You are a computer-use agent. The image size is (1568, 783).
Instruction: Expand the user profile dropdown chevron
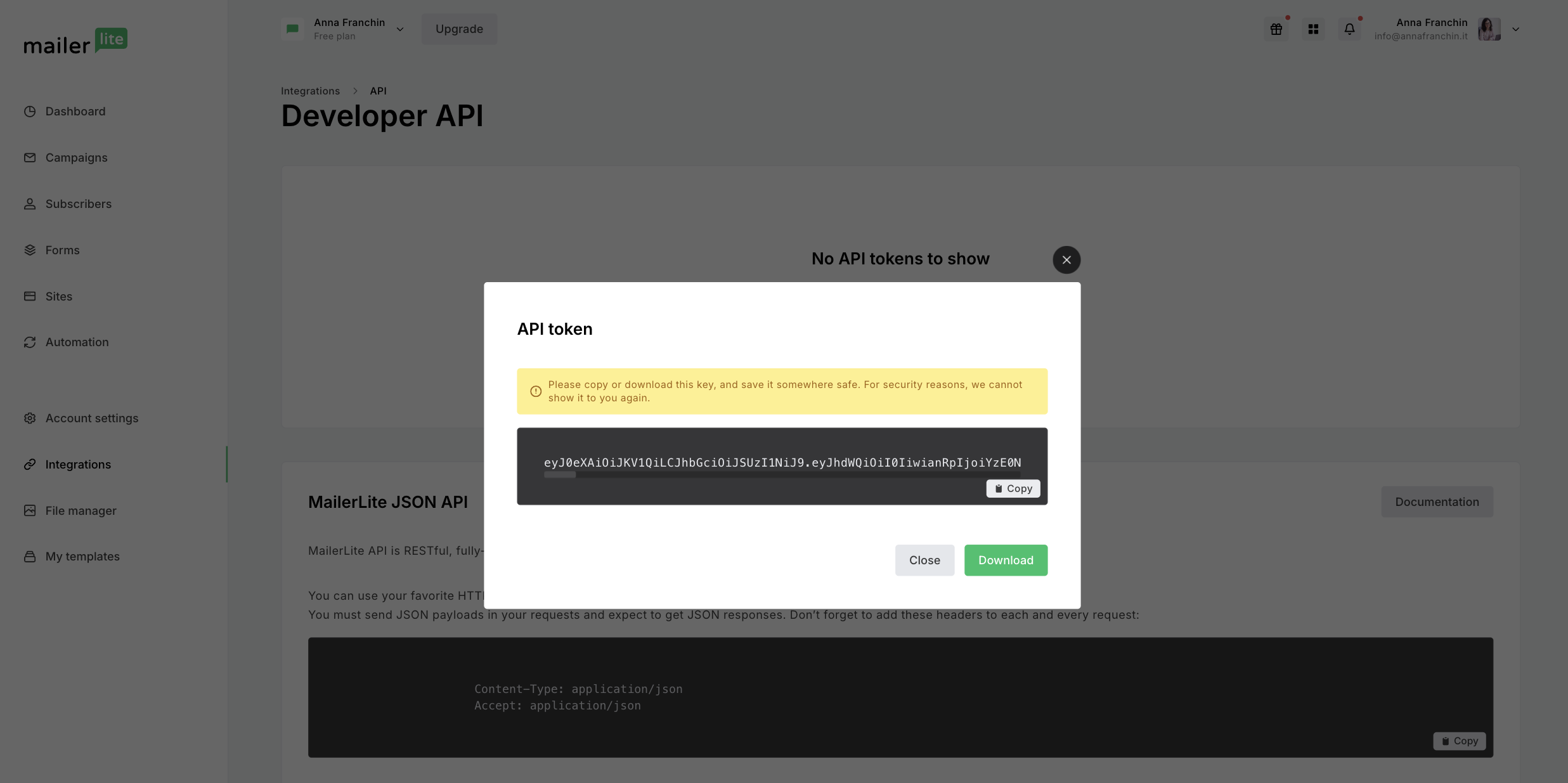pos(1515,29)
